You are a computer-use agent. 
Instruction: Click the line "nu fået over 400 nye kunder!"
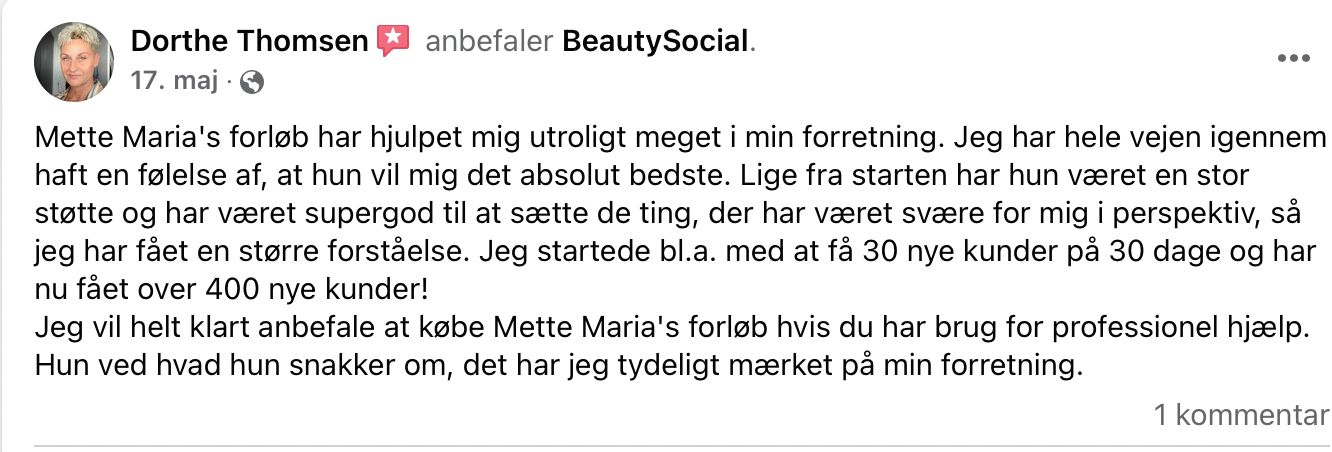click(x=231, y=290)
